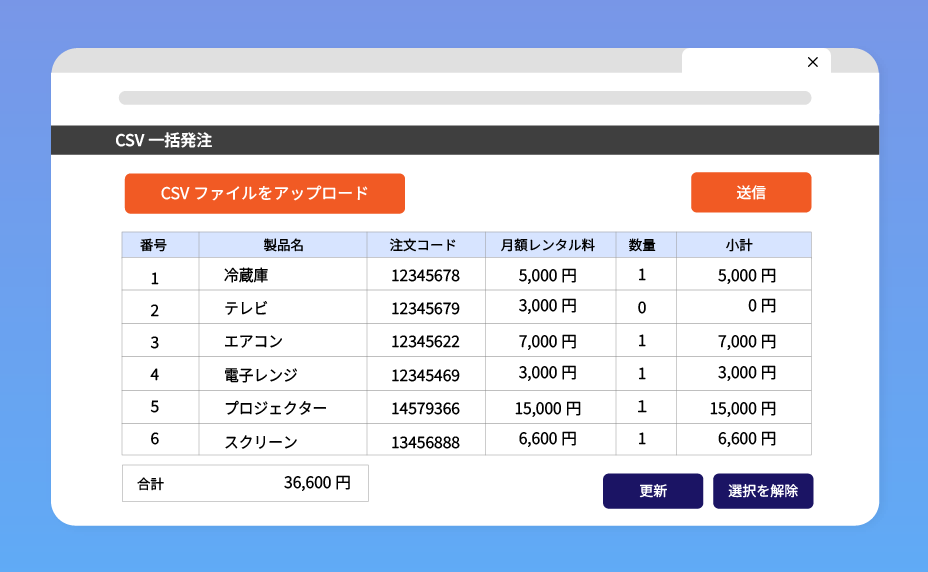Screen dimensions: 928x572
Task: Select the プロジェクター row quantity cell
Action: (x=642, y=407)
